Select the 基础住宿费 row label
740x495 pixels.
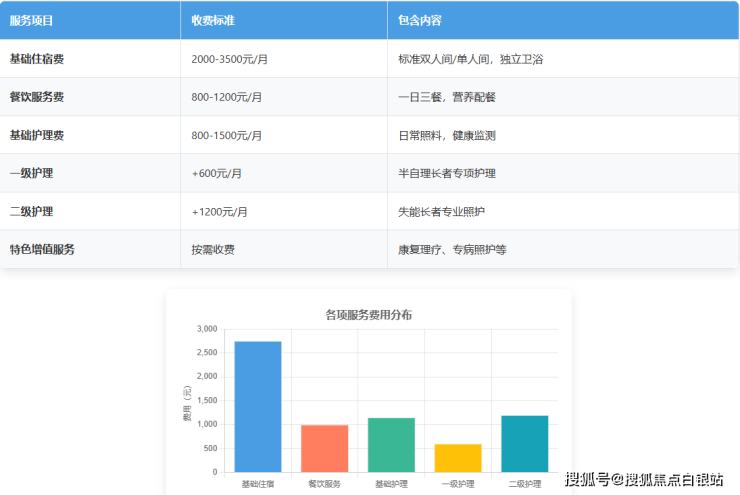tap(37, 59)
